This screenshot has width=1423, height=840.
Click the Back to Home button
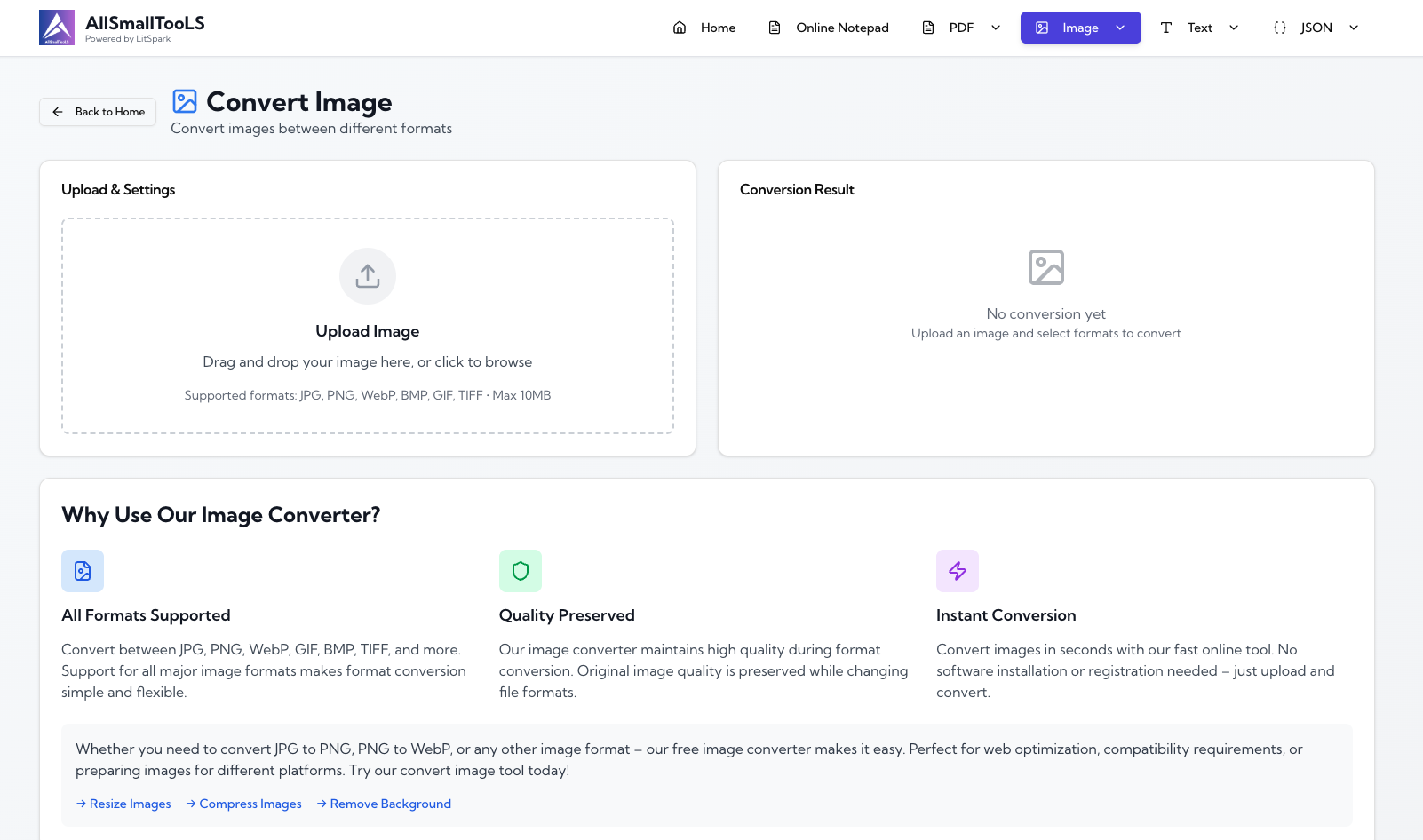click(97, 111)
